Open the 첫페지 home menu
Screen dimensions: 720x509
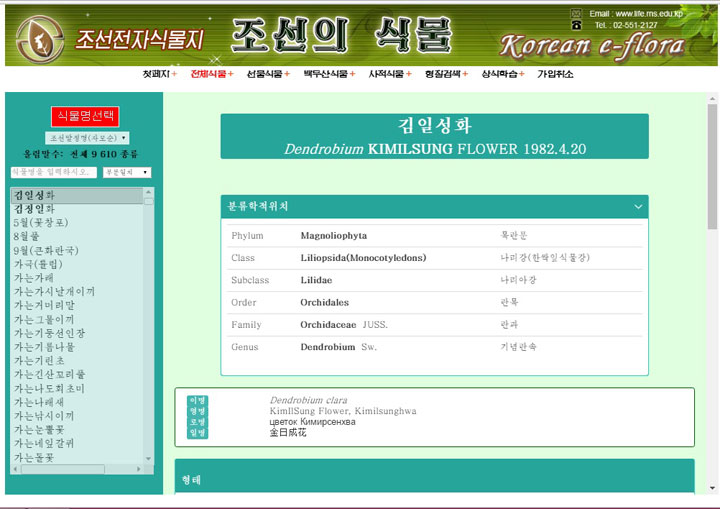click(159, 74)
